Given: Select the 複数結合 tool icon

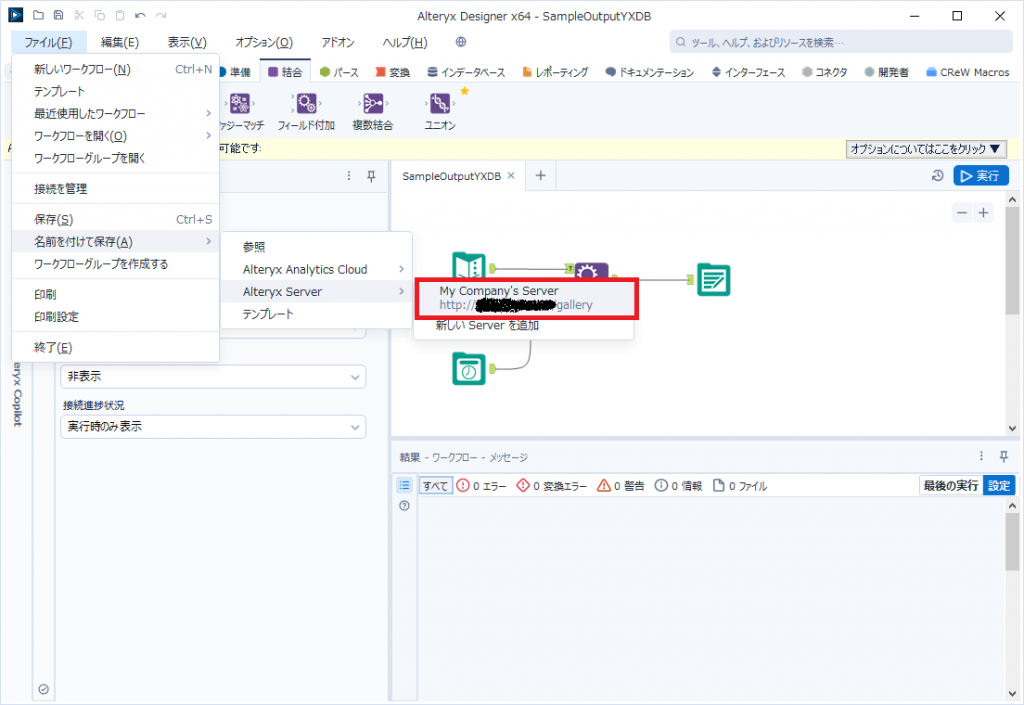Looking at the screenshot, I should point(373,103).
